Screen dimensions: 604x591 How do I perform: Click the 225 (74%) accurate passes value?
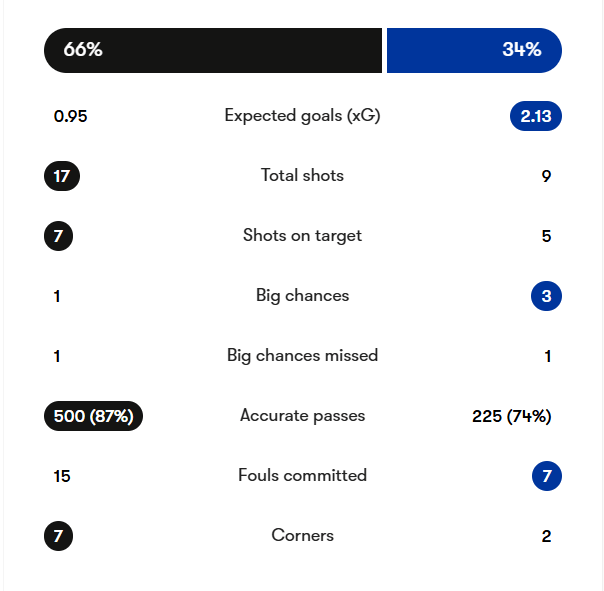click(511, 416)
